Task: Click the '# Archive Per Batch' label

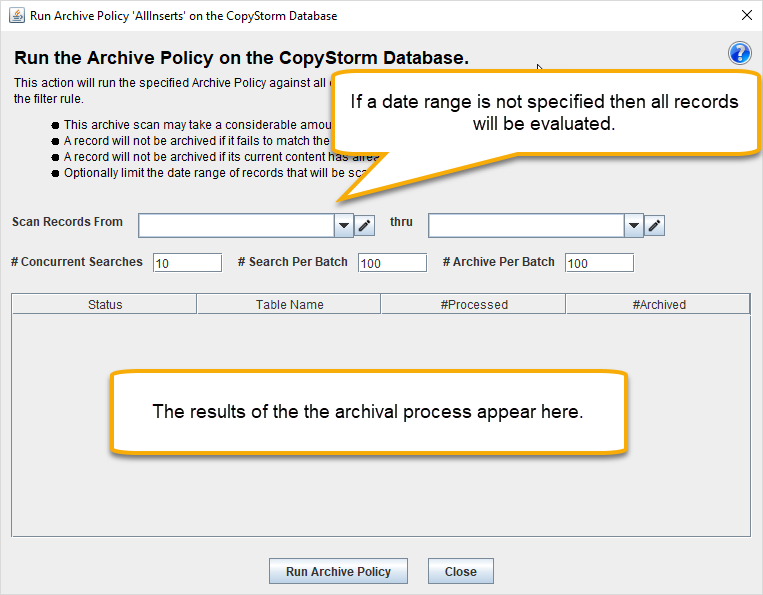Action: (498, 262)
